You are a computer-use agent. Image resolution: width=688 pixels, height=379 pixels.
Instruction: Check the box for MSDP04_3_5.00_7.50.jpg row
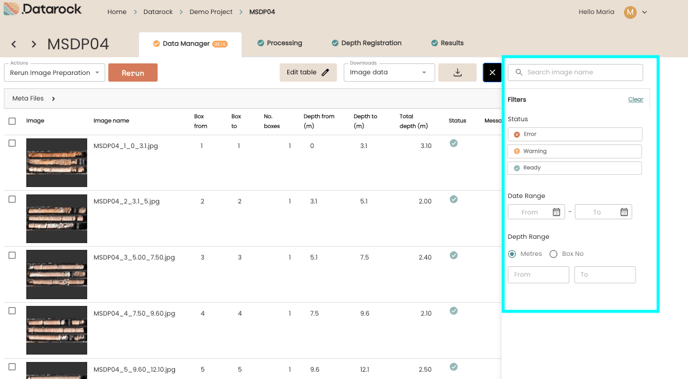point(12,255)
